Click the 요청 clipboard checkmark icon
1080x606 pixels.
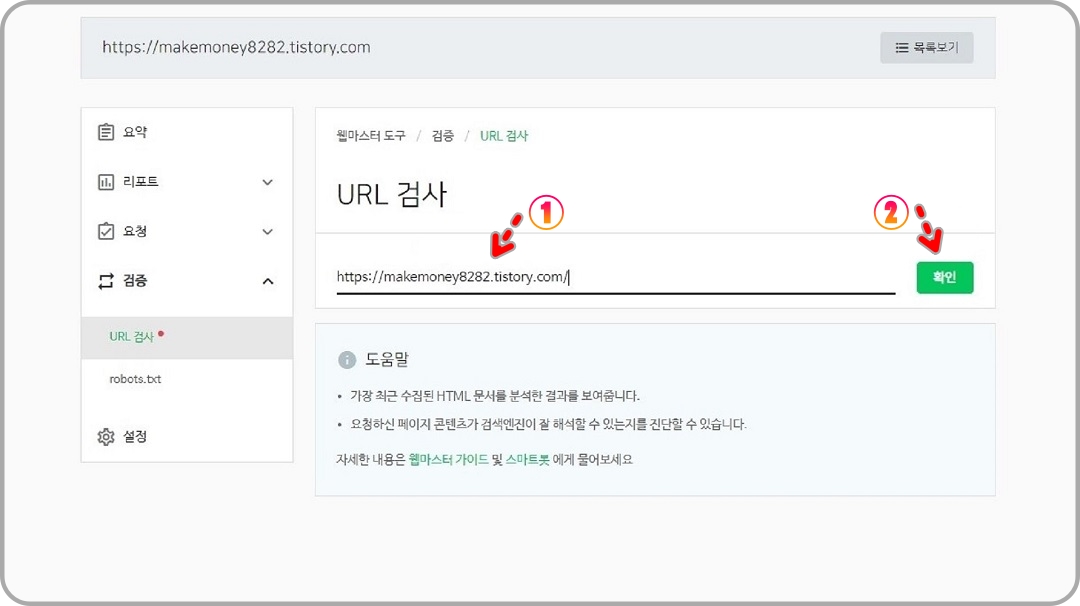coord(106,231)
